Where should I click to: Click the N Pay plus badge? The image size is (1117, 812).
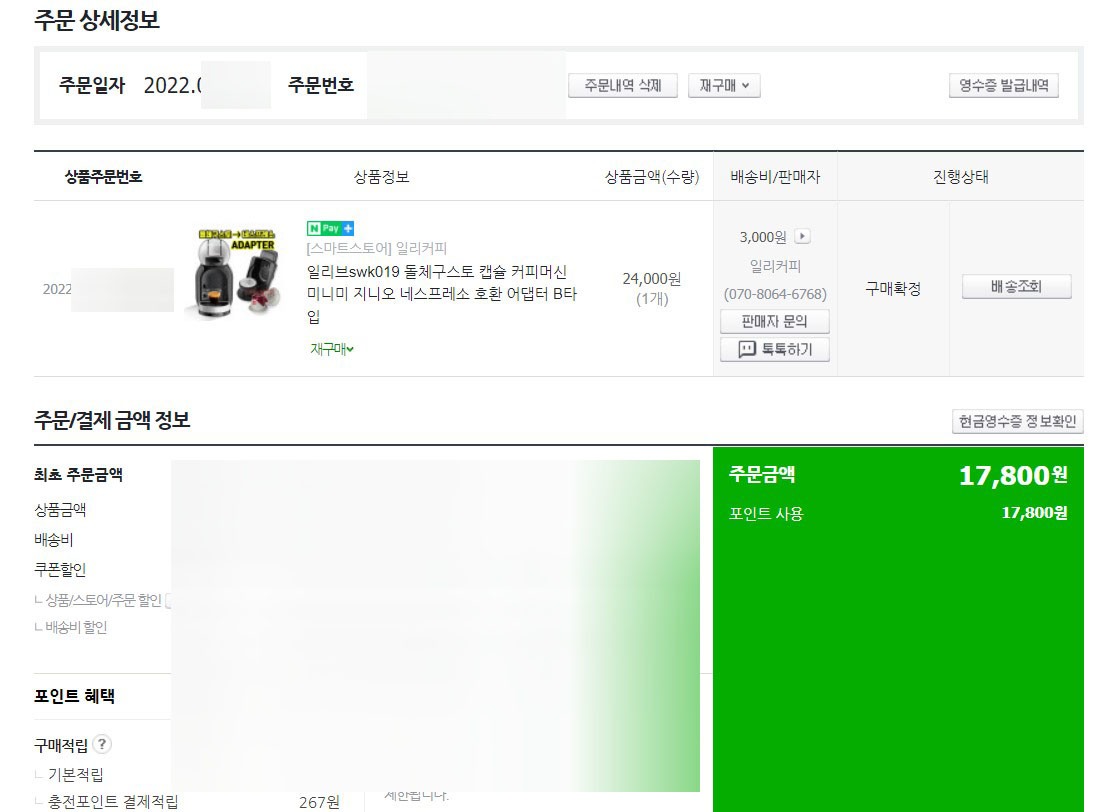coord(330,229)
